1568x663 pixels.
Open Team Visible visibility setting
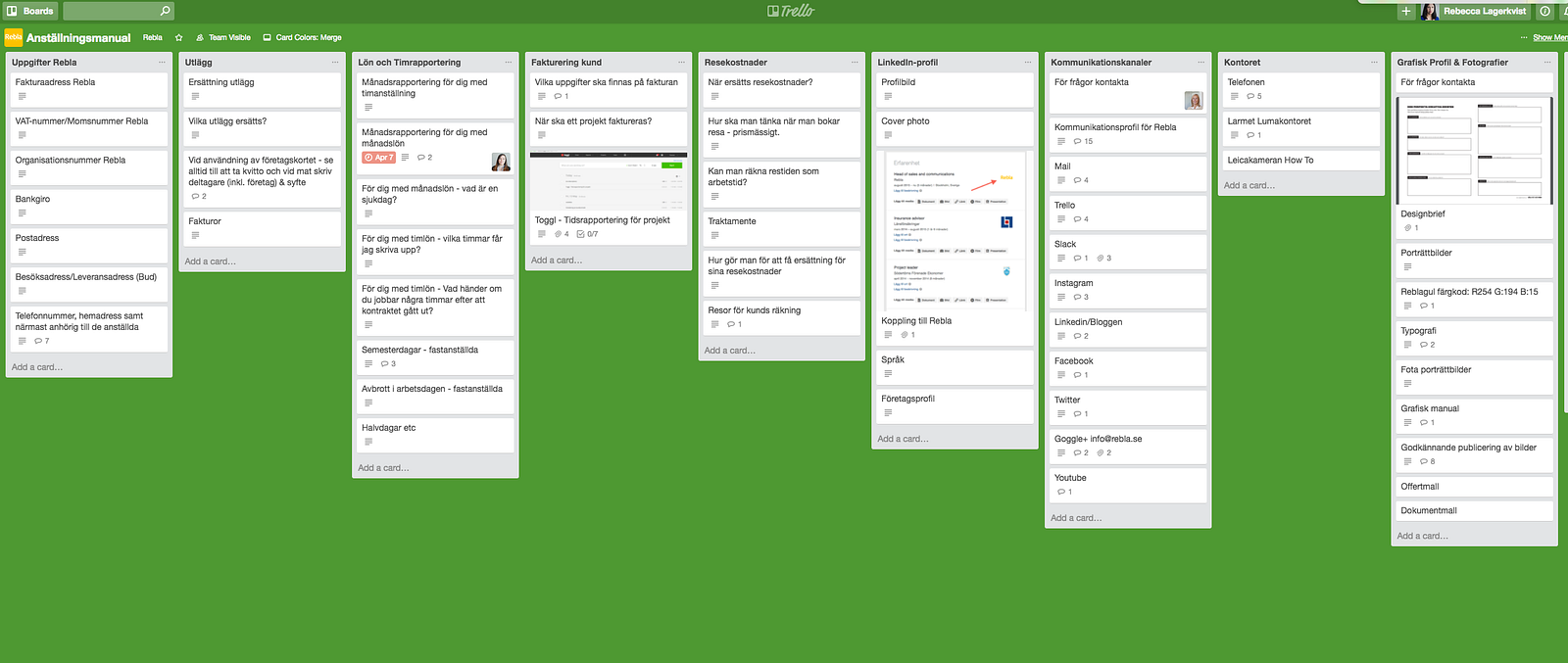223,37
